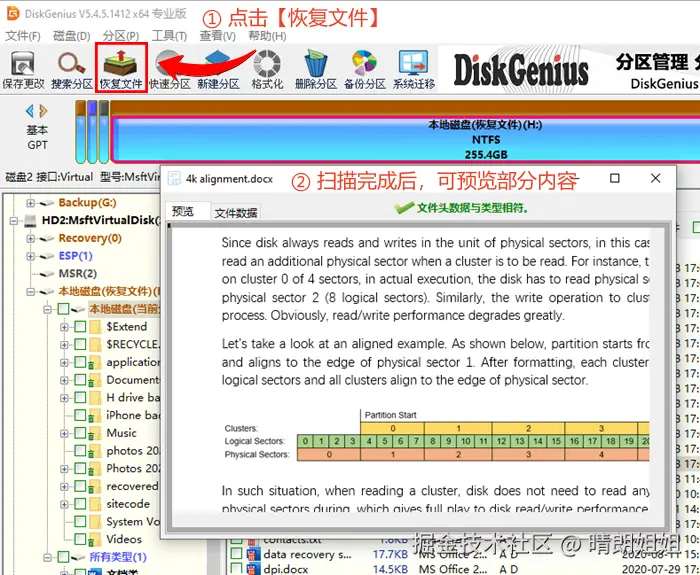
Task: Close the 4k alignment.docx preview window
Action: (655, 178)
